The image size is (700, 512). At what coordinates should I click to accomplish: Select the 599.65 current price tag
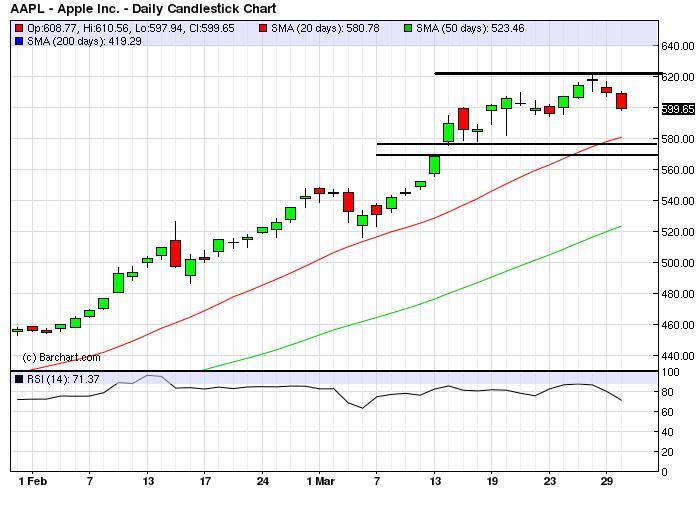pos(677,109)
